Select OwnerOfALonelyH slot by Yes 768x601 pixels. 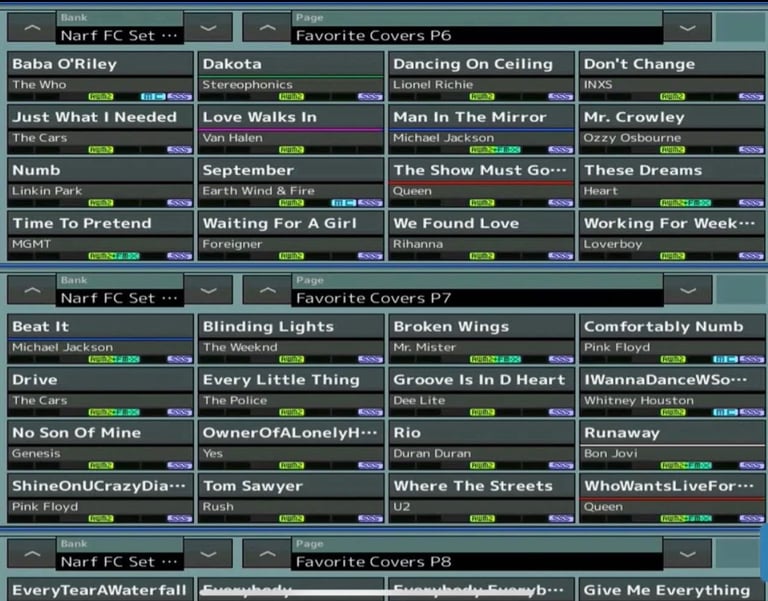291,445
